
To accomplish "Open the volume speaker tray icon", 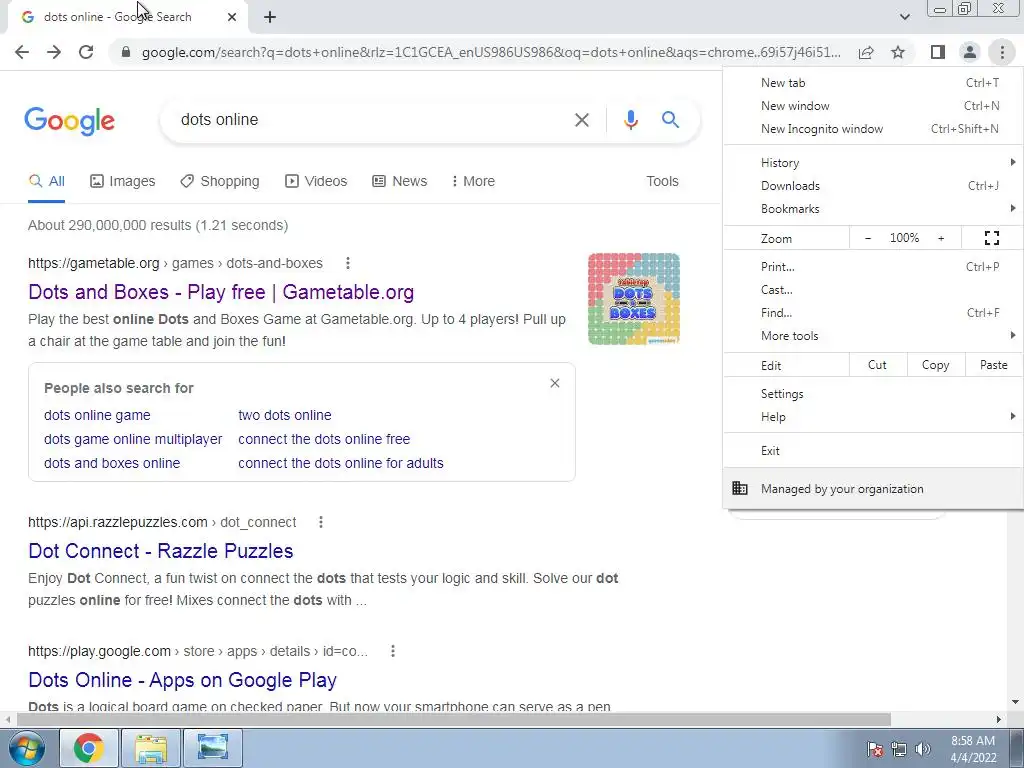I will click(x=923, y=749).
